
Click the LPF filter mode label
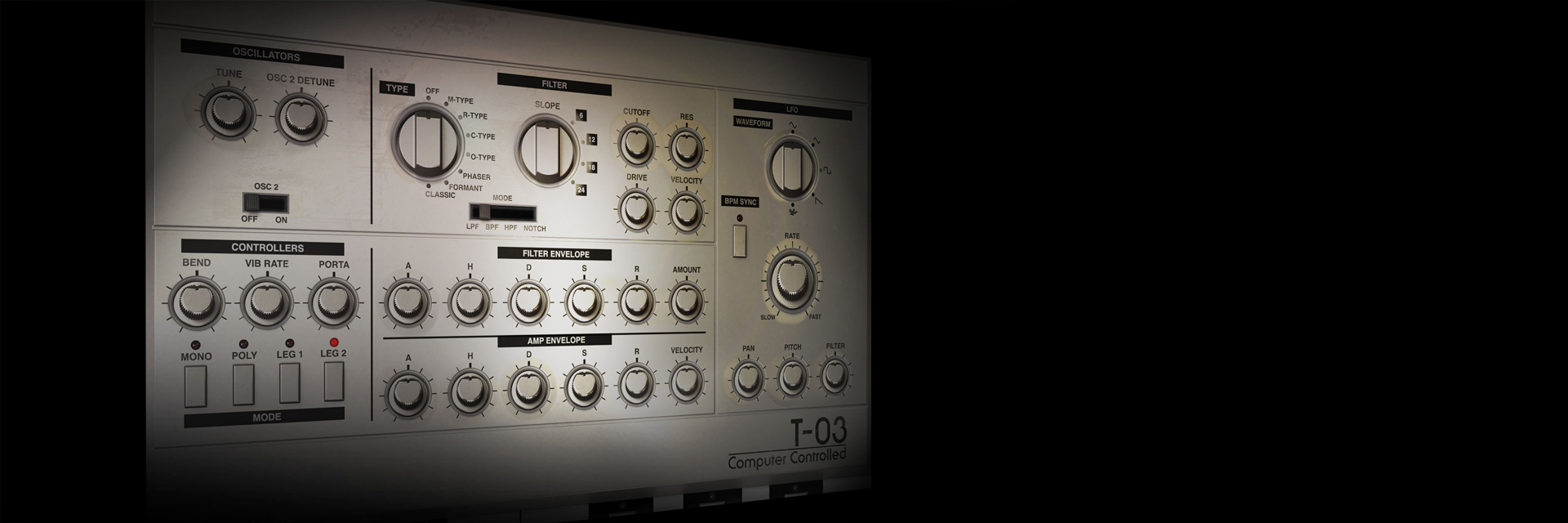473,228
